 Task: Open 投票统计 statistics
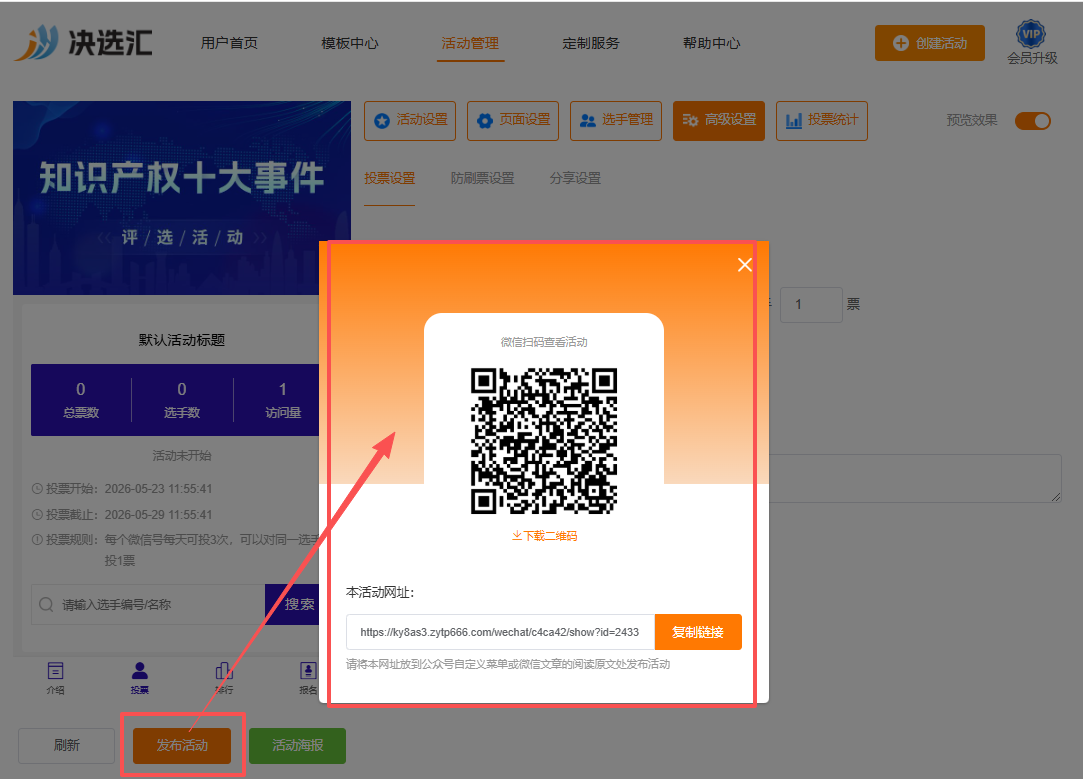pos(822,121)
